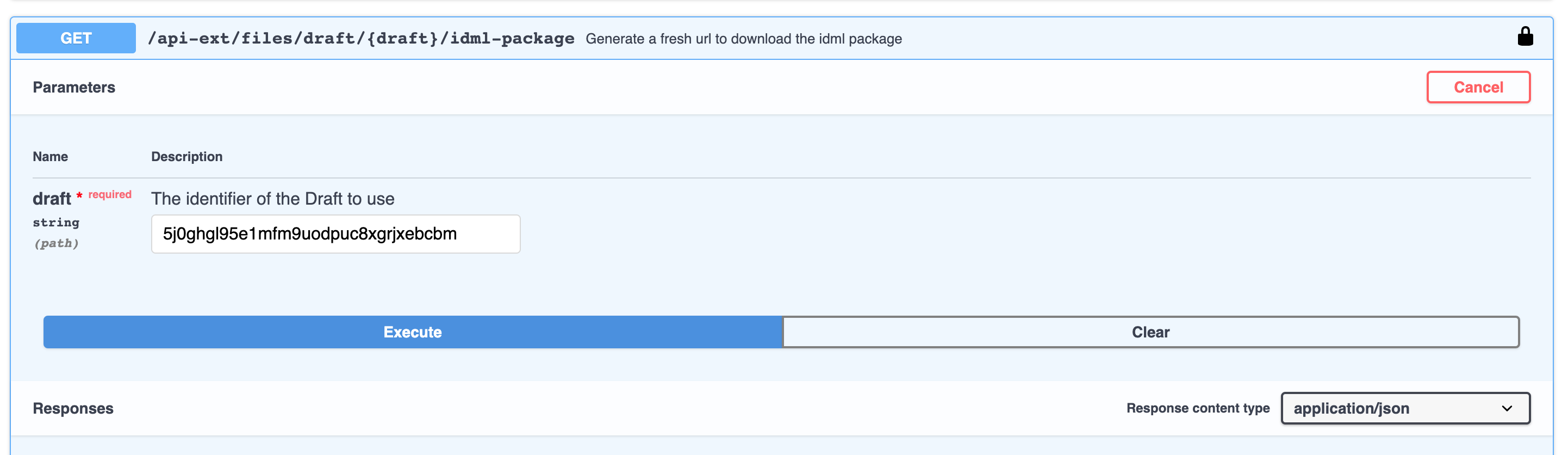The image size is (1568, 455).
Task: Click the chevron arrow in the content type select
Action: pyautogui.click(x=1507, y=409)
